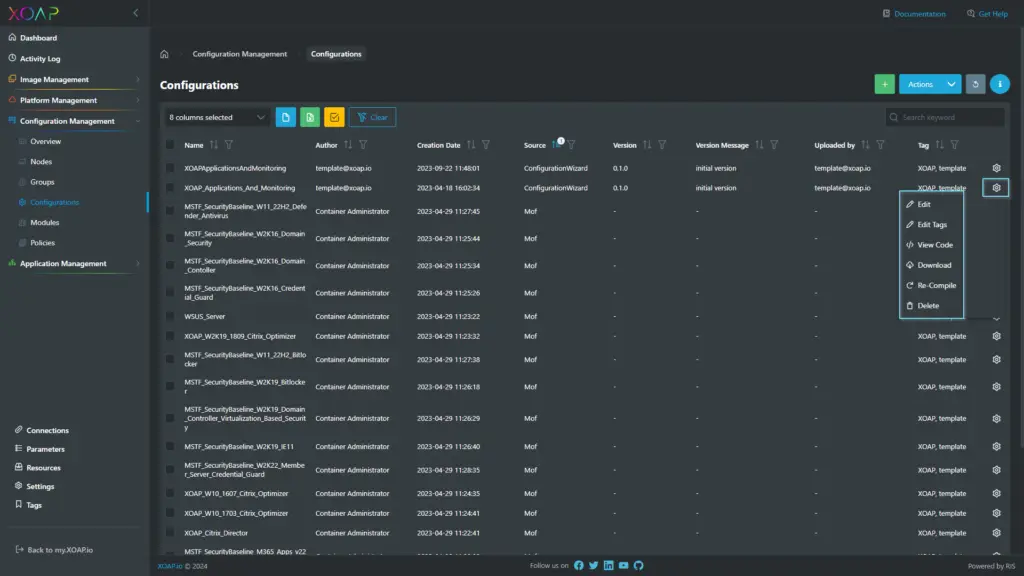This screenshot has height=576, width=1024.
Task: Click the green export spreadsheet icon
Action: 310,118
